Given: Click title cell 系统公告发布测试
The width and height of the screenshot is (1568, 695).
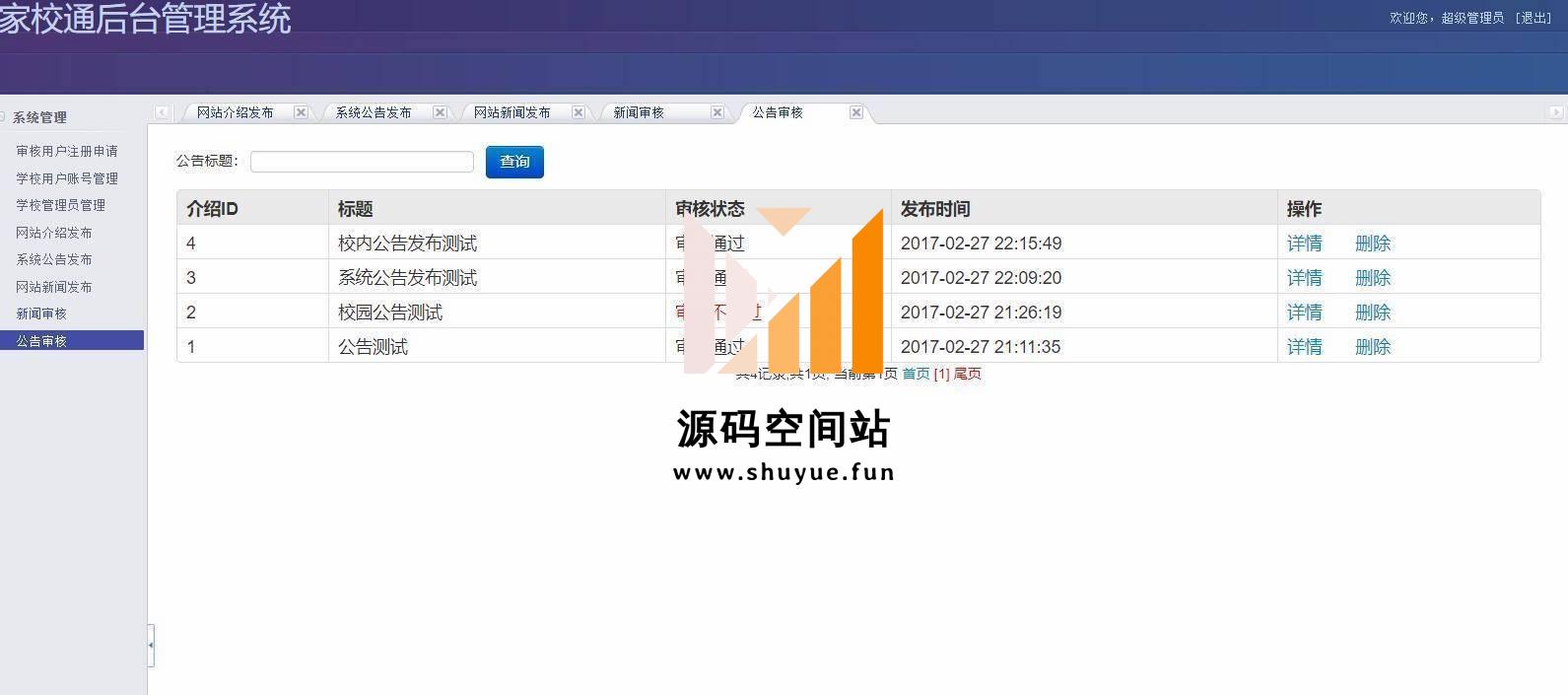Looking at the screenshot, I should click(407, 278).
